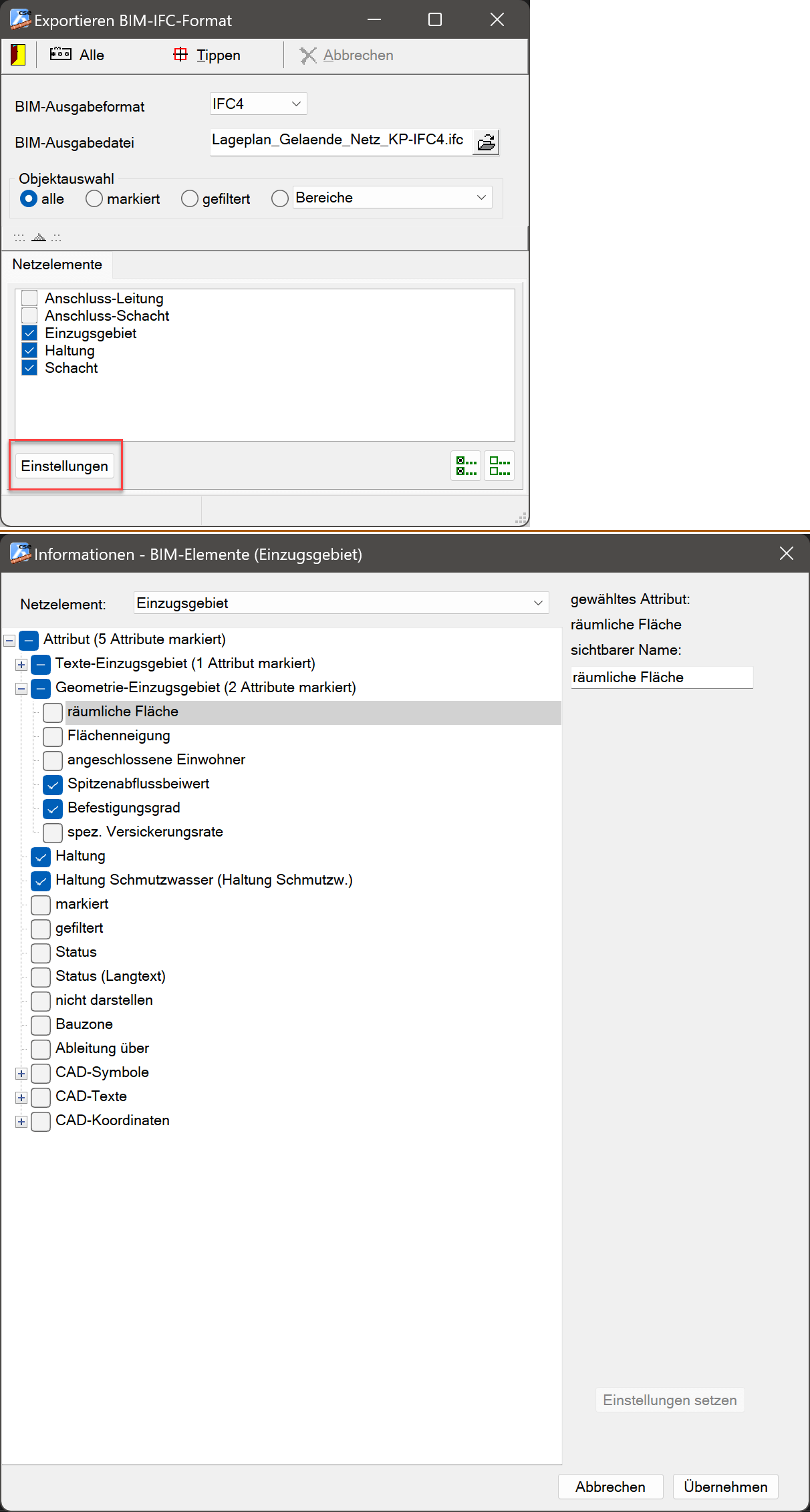Collapse the panel using the splitter arrow

[38, 238]
